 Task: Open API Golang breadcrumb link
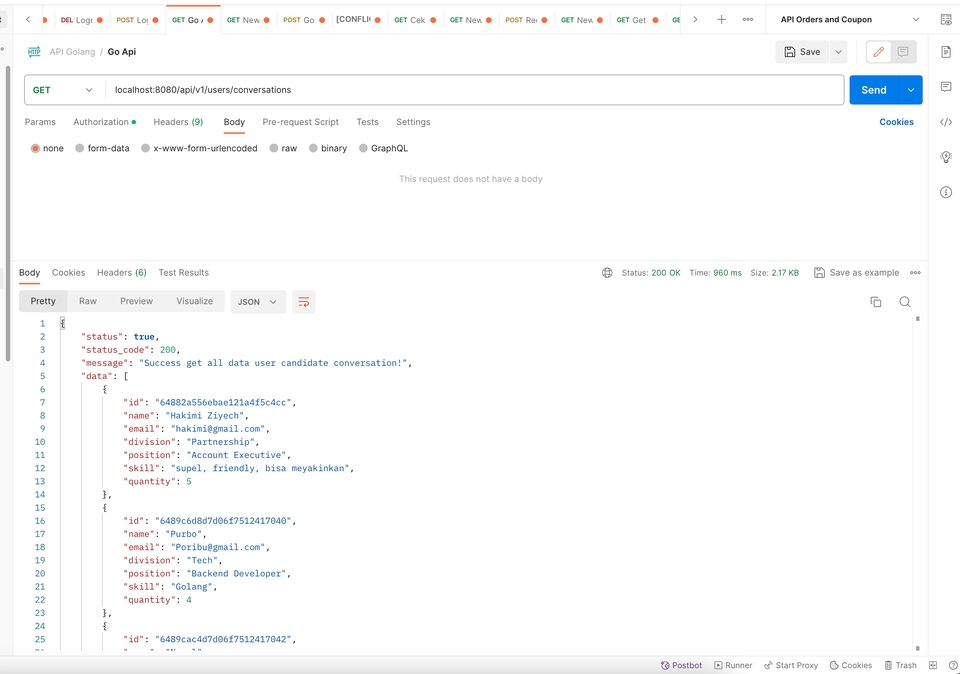(x=72, y=52)
